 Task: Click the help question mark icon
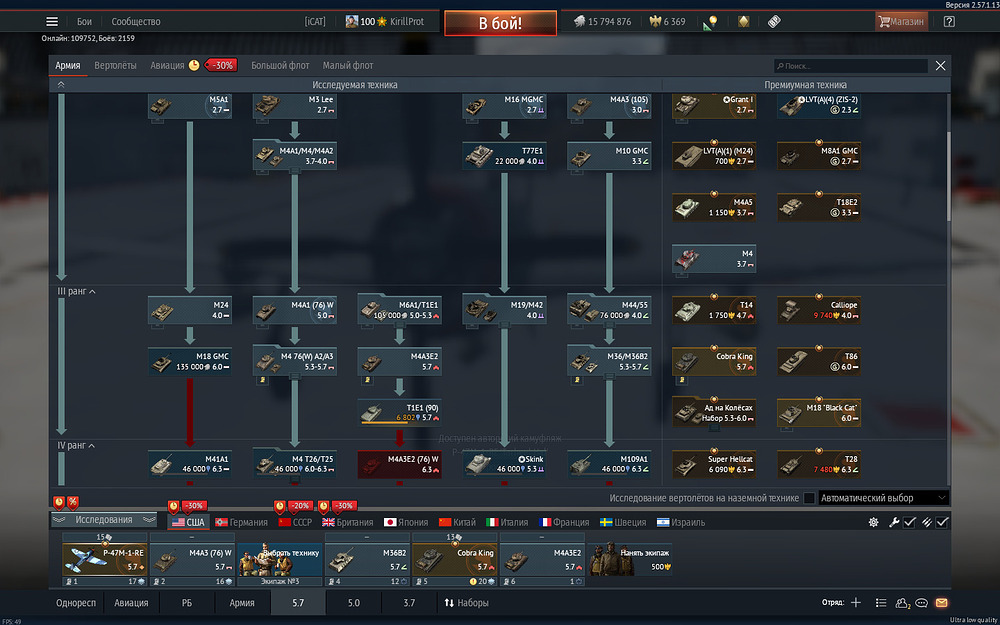[x=949, y=22]
